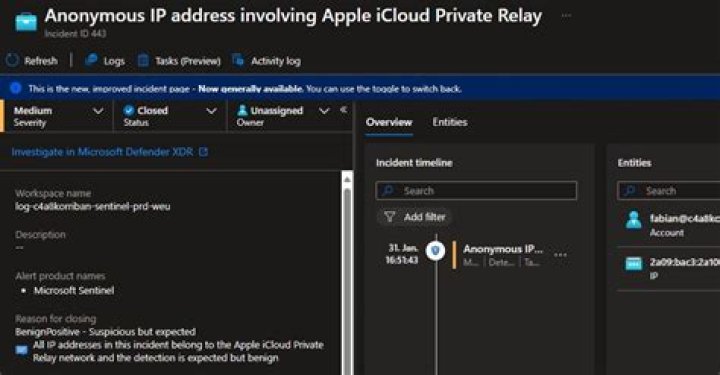Open Tasks (Preview) clipboard icon

click(143, 61)
